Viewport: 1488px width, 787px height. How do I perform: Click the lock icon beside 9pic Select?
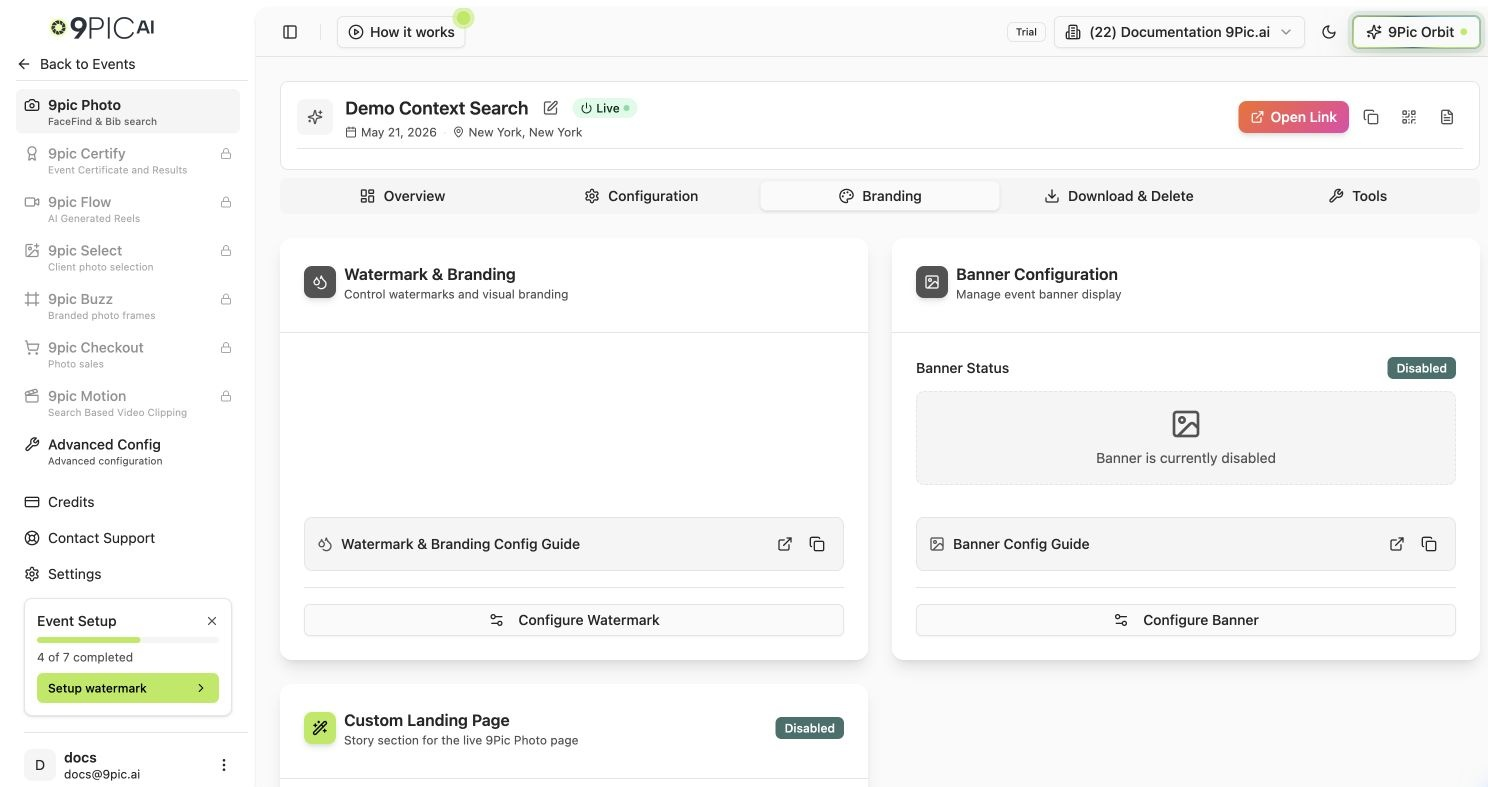pyautogui.click(x=226, y=251)
